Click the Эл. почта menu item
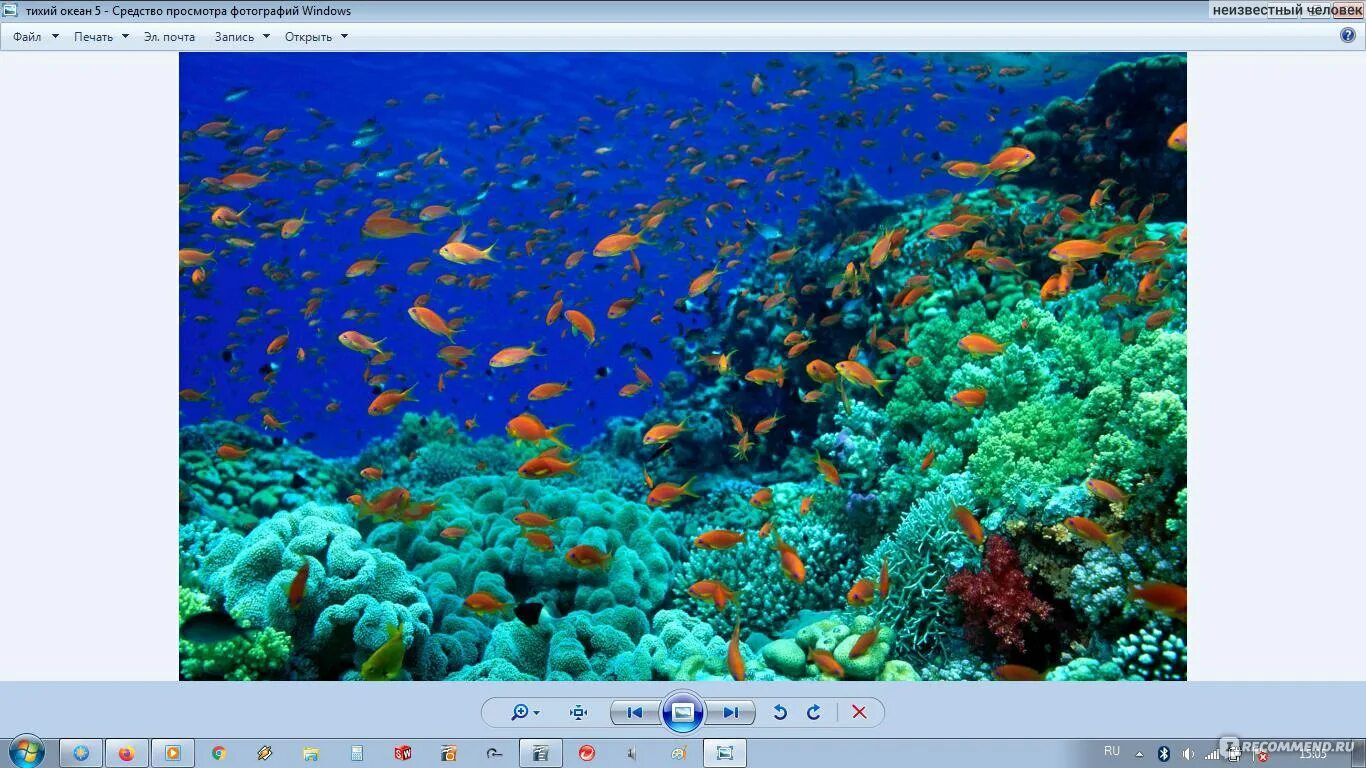This screenshot has width=1366, height=768. (x=169, y=37)
